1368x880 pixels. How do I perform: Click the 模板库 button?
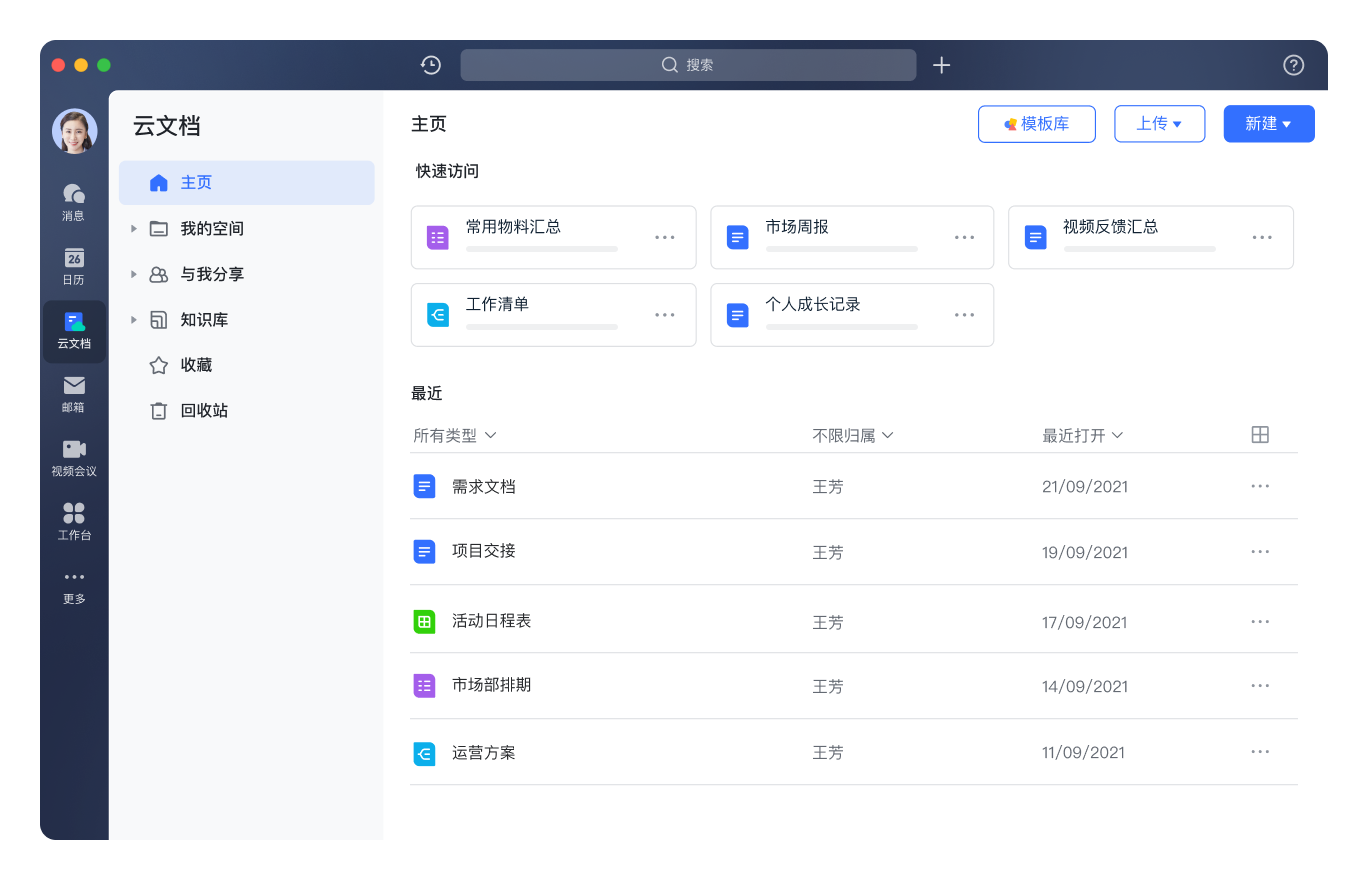(x=1036, y=124)
